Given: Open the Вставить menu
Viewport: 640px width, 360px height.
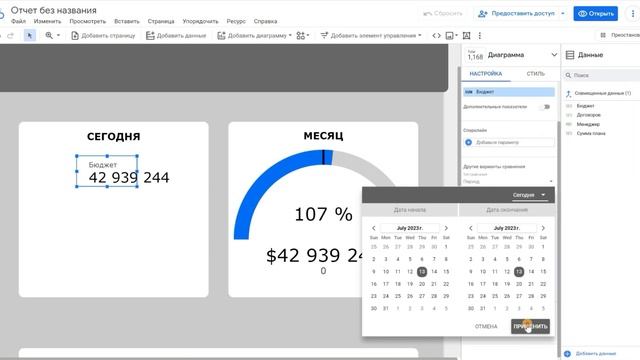Looking at the screenshot, I should 127,21.
